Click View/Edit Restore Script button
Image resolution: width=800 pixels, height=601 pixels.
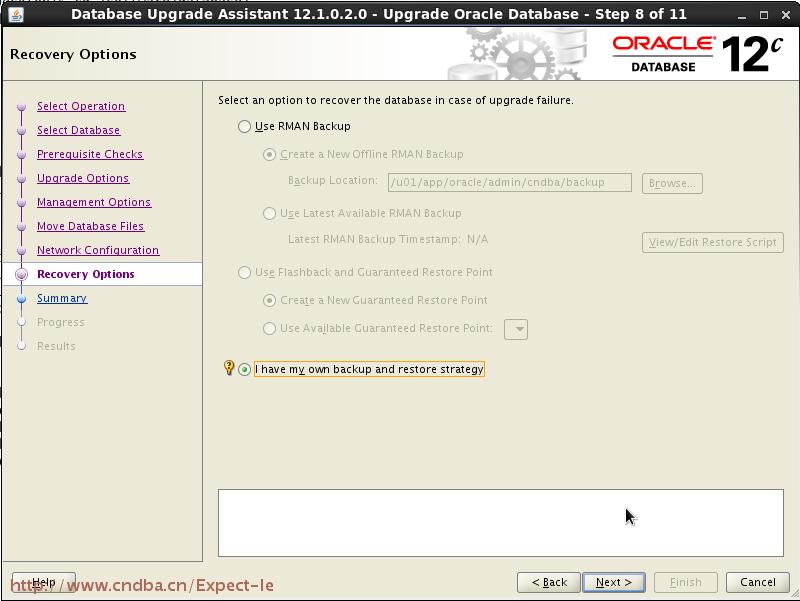pyautogui.click(x=712, y=242)
